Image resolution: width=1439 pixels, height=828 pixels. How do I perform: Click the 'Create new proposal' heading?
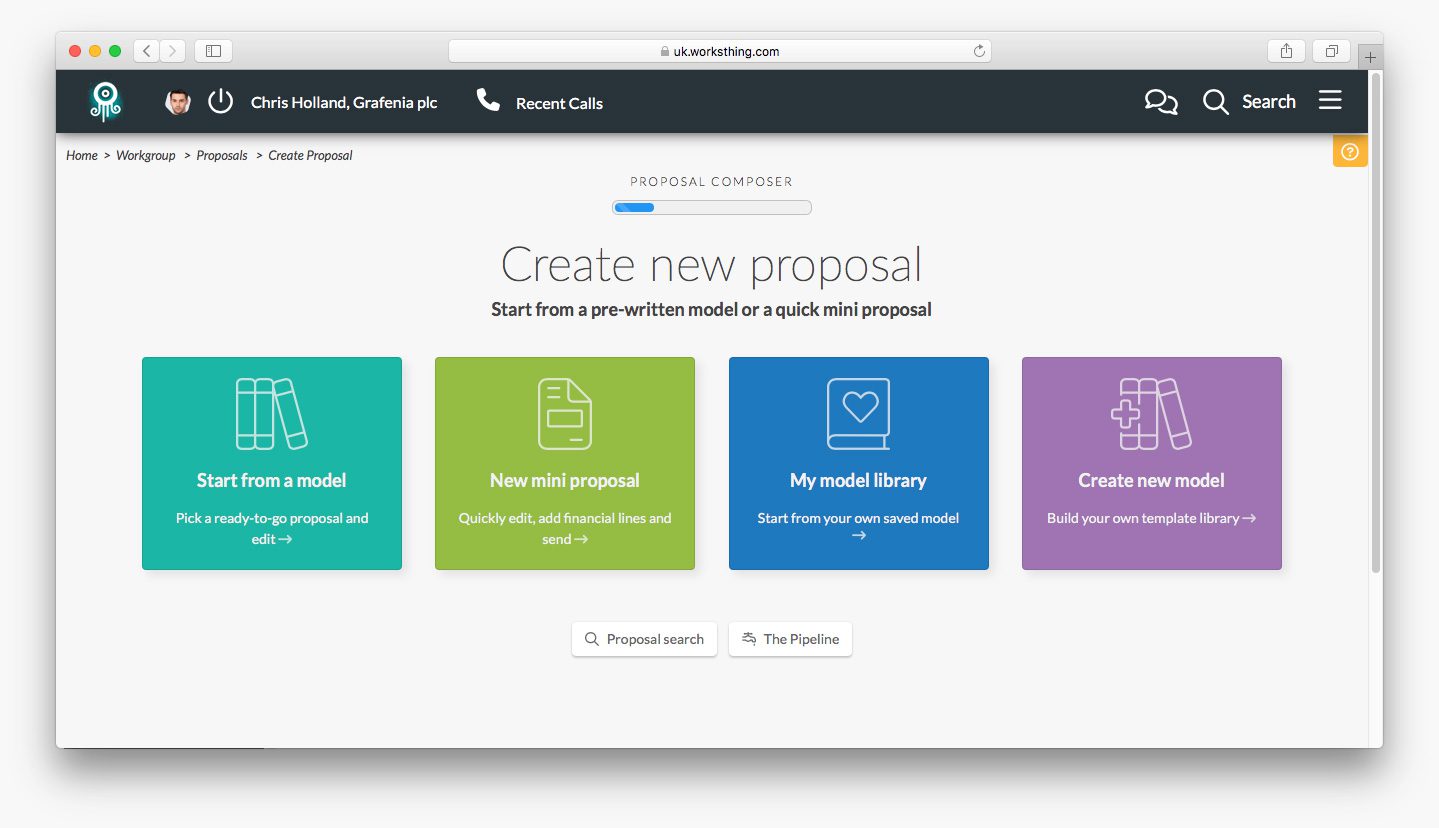pos(711,264)
